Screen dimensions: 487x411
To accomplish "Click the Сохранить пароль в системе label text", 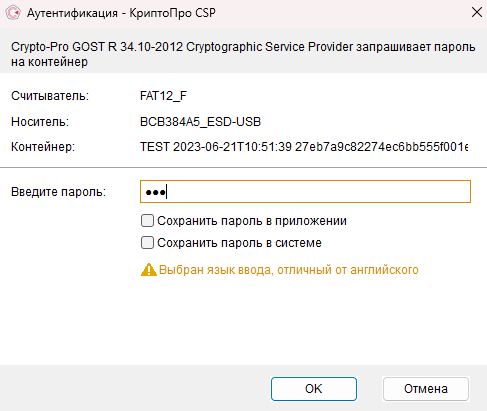I will [239, 243].
